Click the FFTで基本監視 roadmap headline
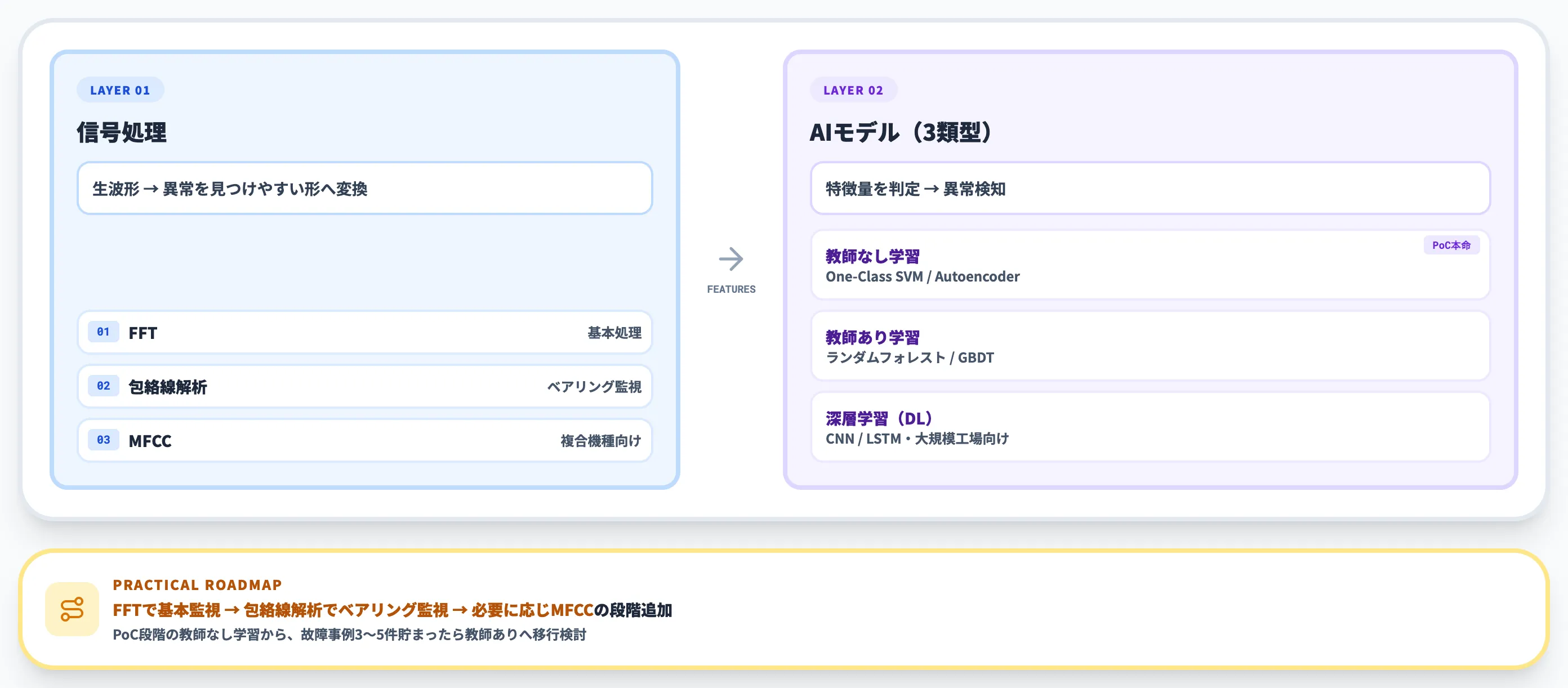 pyautogui.click(x=392, y=610)
